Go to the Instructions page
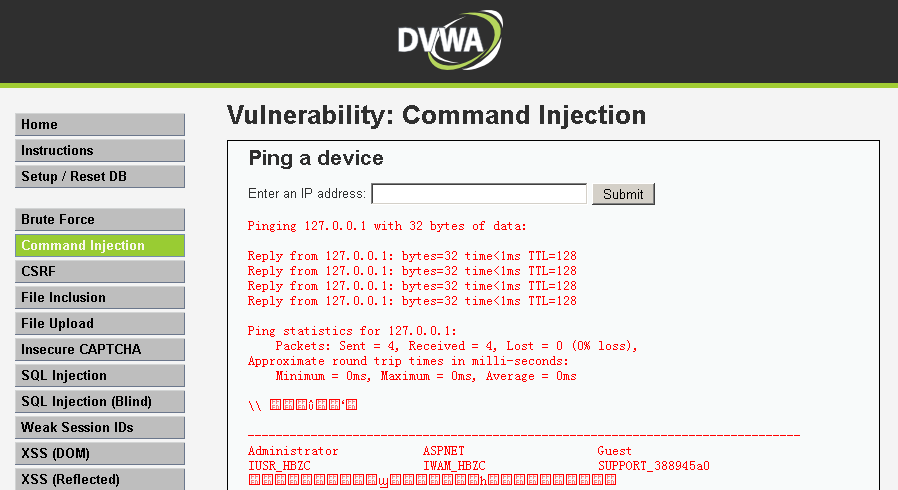The image size is (898, 490). pos(100,151)
